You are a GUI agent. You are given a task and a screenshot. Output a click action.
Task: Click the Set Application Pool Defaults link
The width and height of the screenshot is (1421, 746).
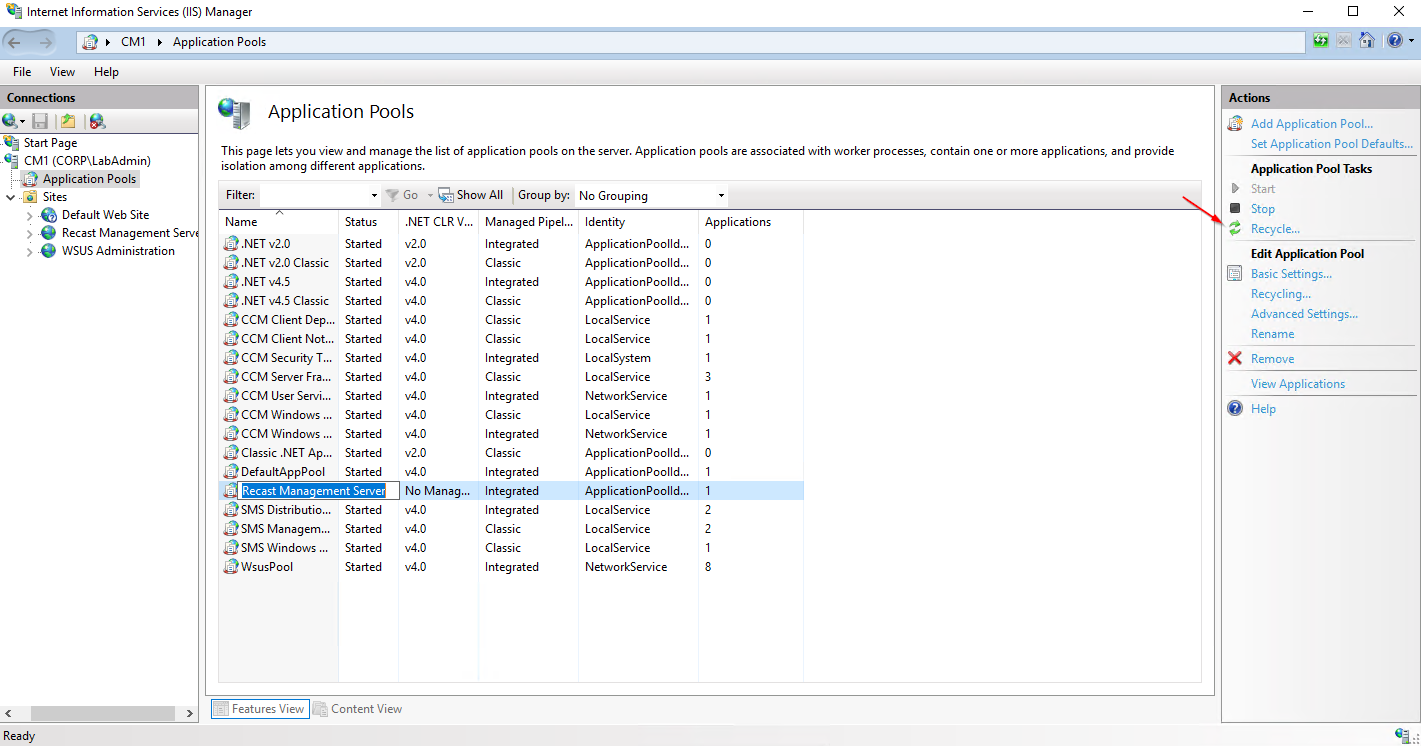click(x=1332, y=144)
